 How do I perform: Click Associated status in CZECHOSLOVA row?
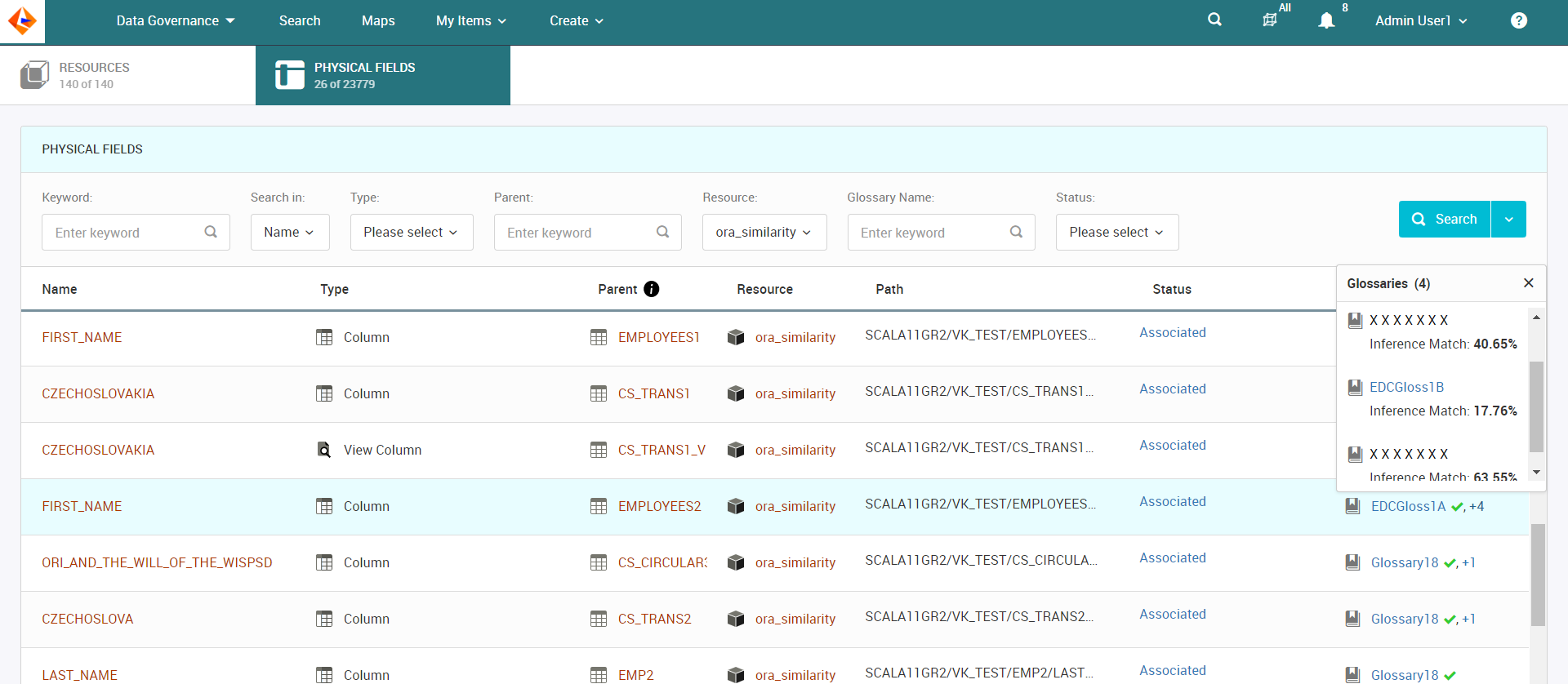pos(1173,614)
